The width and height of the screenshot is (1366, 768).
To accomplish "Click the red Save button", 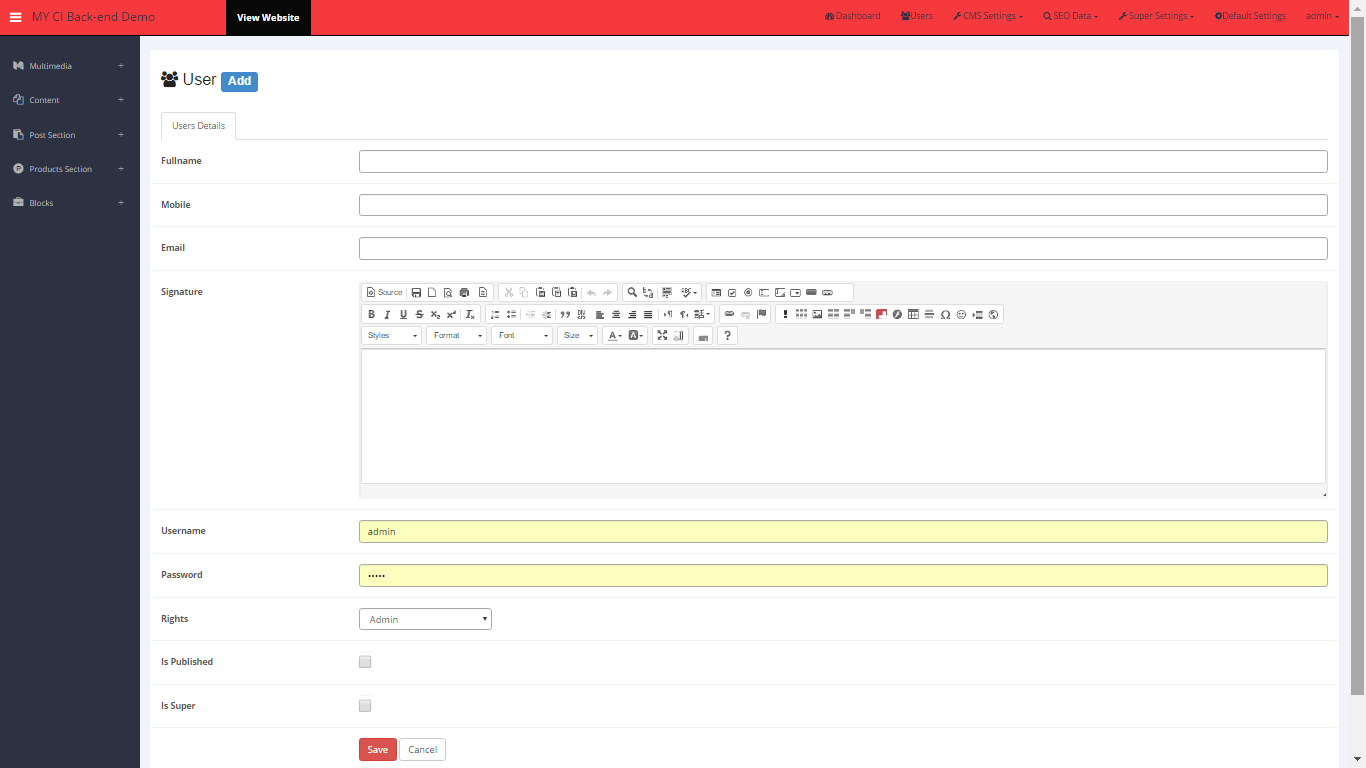I will [377, 750].
